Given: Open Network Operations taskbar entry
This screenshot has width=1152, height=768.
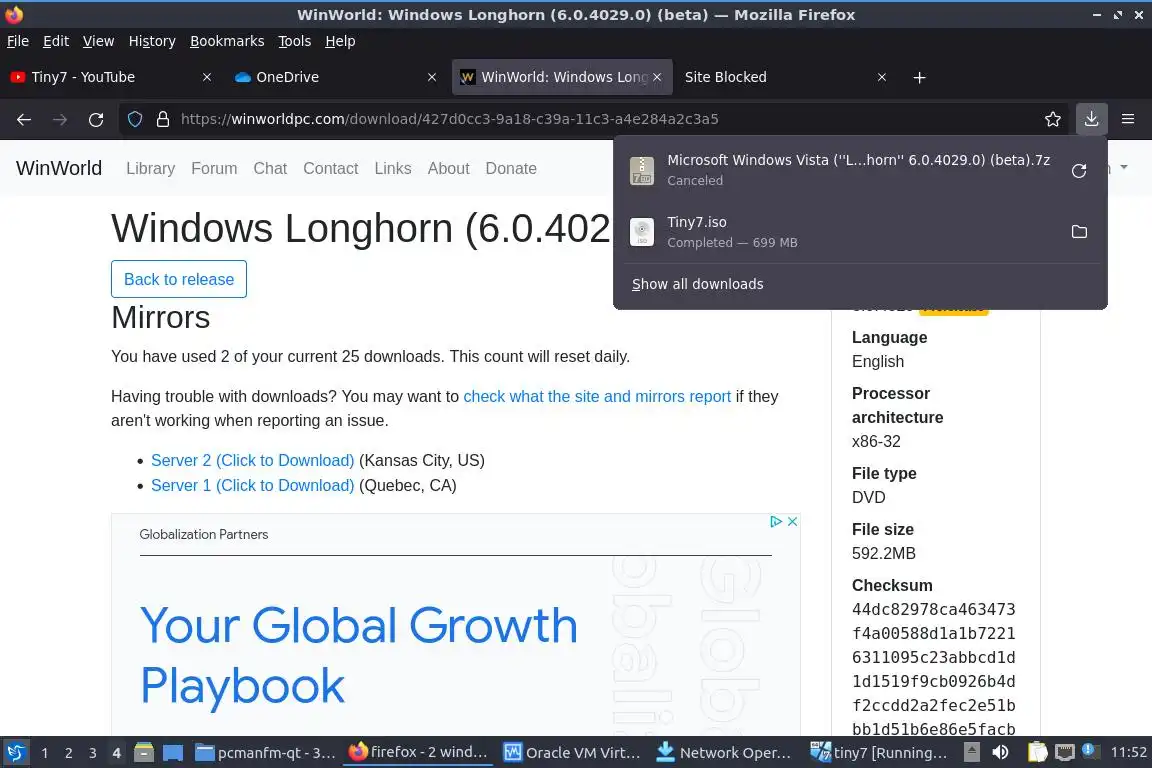Looking at the screenshot, I should click(x=724, y=753).
